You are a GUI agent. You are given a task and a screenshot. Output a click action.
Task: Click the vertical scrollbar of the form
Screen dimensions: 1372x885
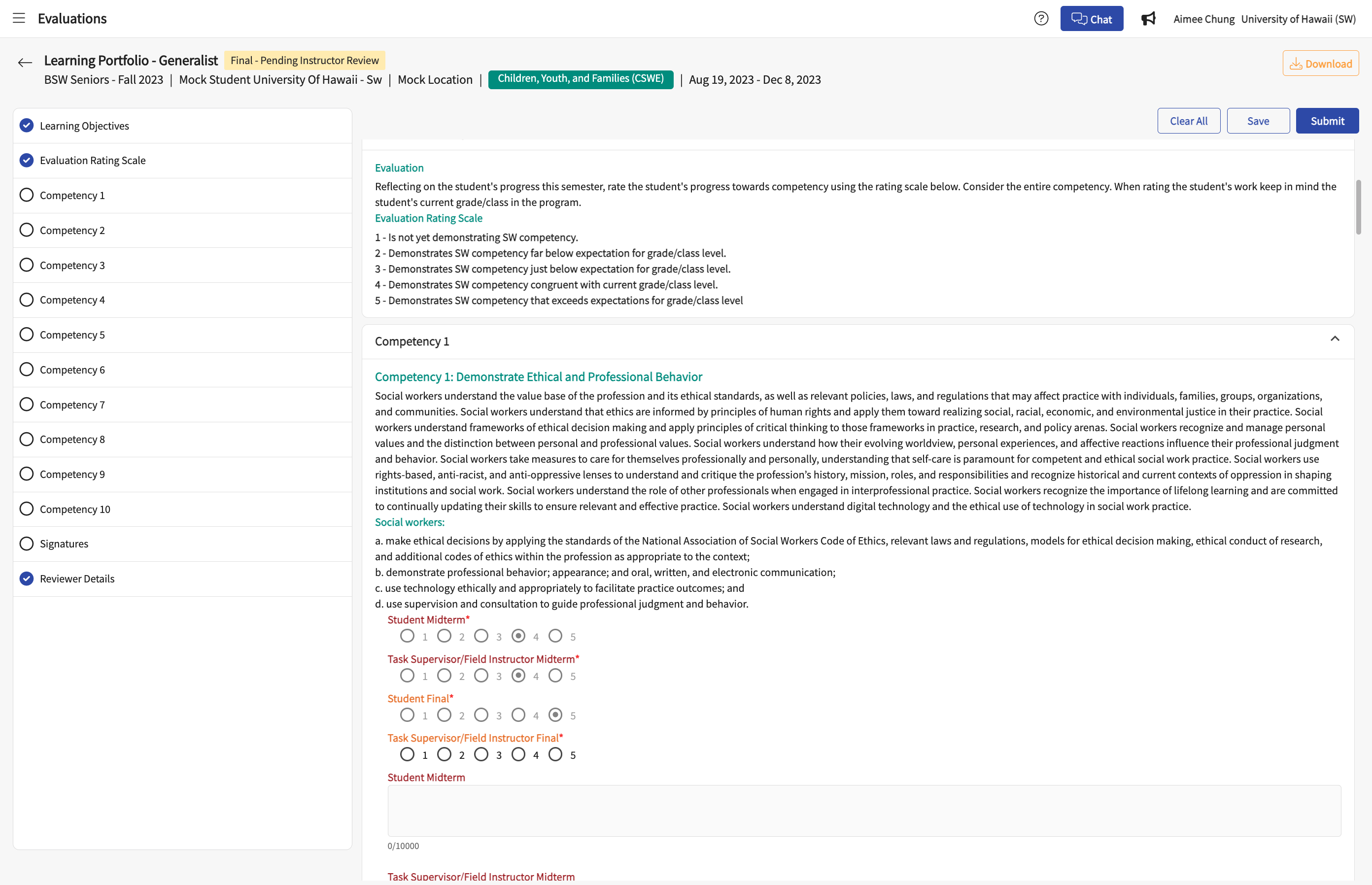[x=1358, y=207]
